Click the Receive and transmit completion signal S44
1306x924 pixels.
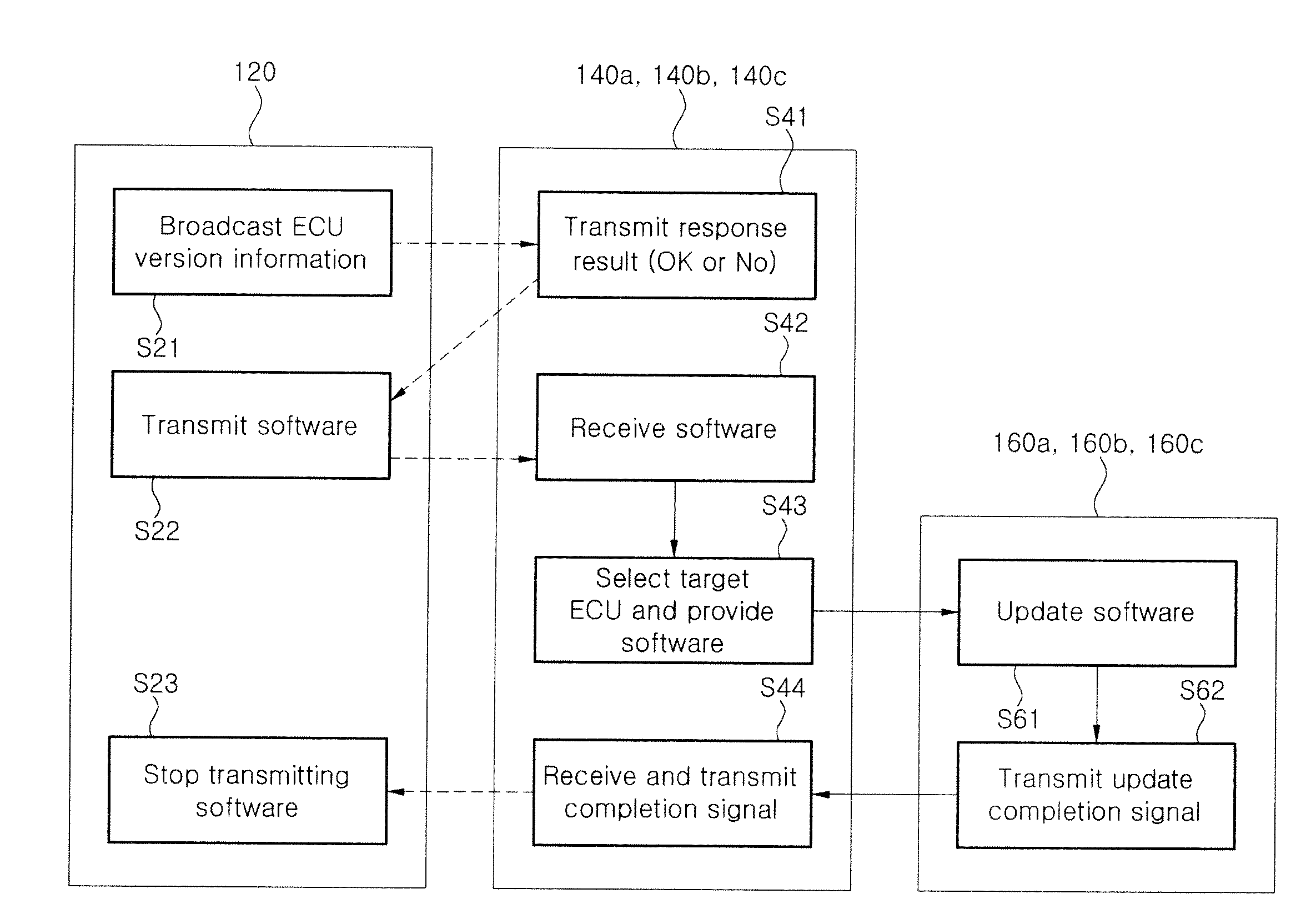[634, 790]
